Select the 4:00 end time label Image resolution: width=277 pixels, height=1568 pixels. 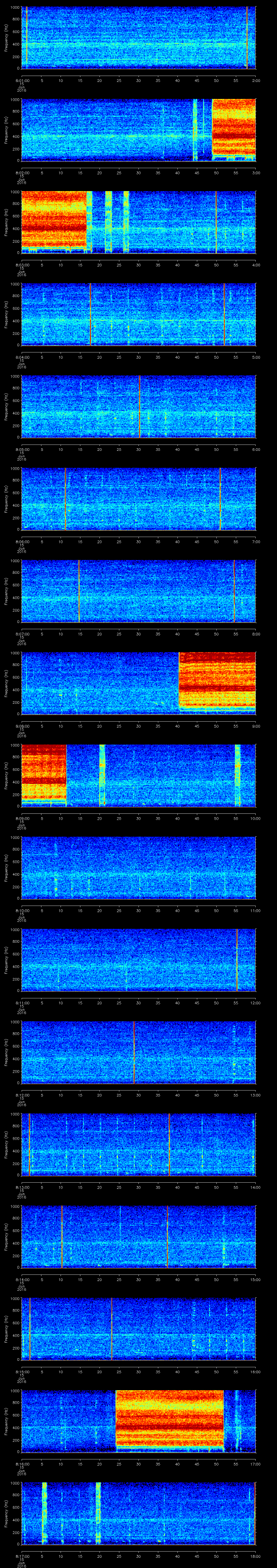(256, 265)
